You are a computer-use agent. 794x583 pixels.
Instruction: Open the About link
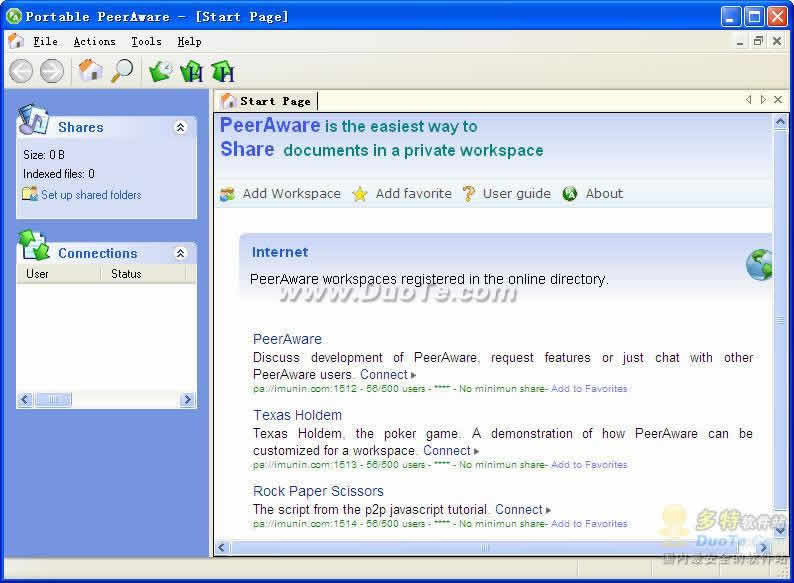[x=604, y=193]
